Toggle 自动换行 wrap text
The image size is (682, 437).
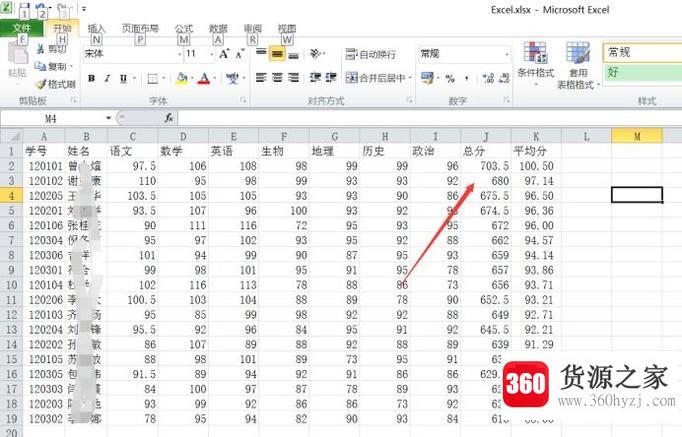tap(371, 54)
